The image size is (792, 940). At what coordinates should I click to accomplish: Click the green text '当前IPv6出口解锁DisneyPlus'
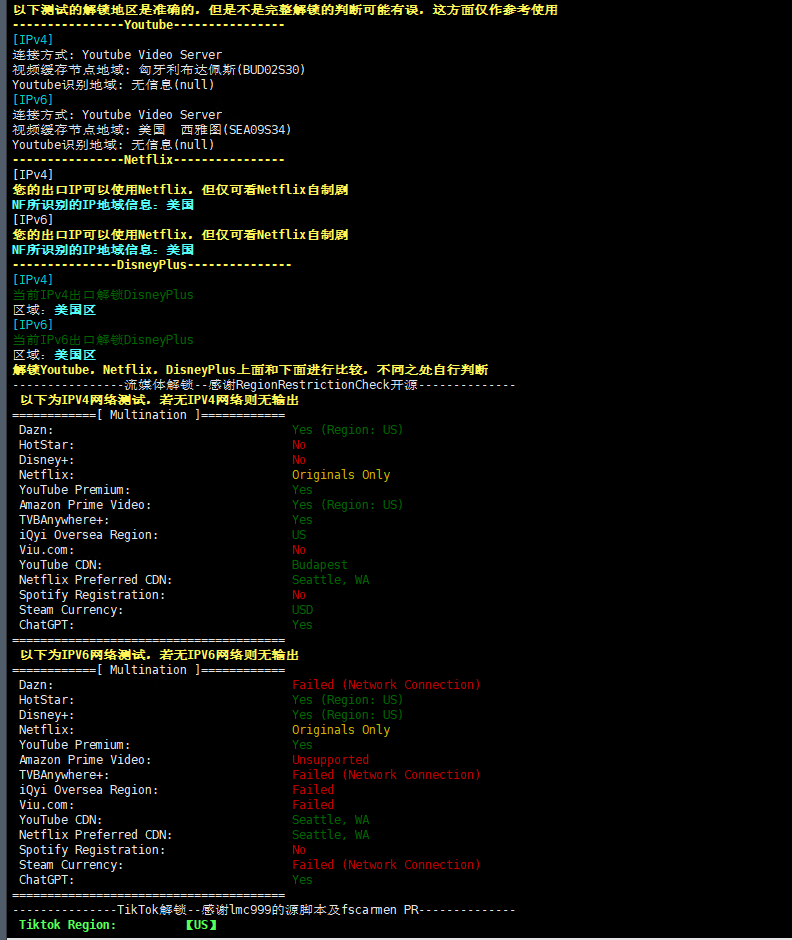coord(103,340)
